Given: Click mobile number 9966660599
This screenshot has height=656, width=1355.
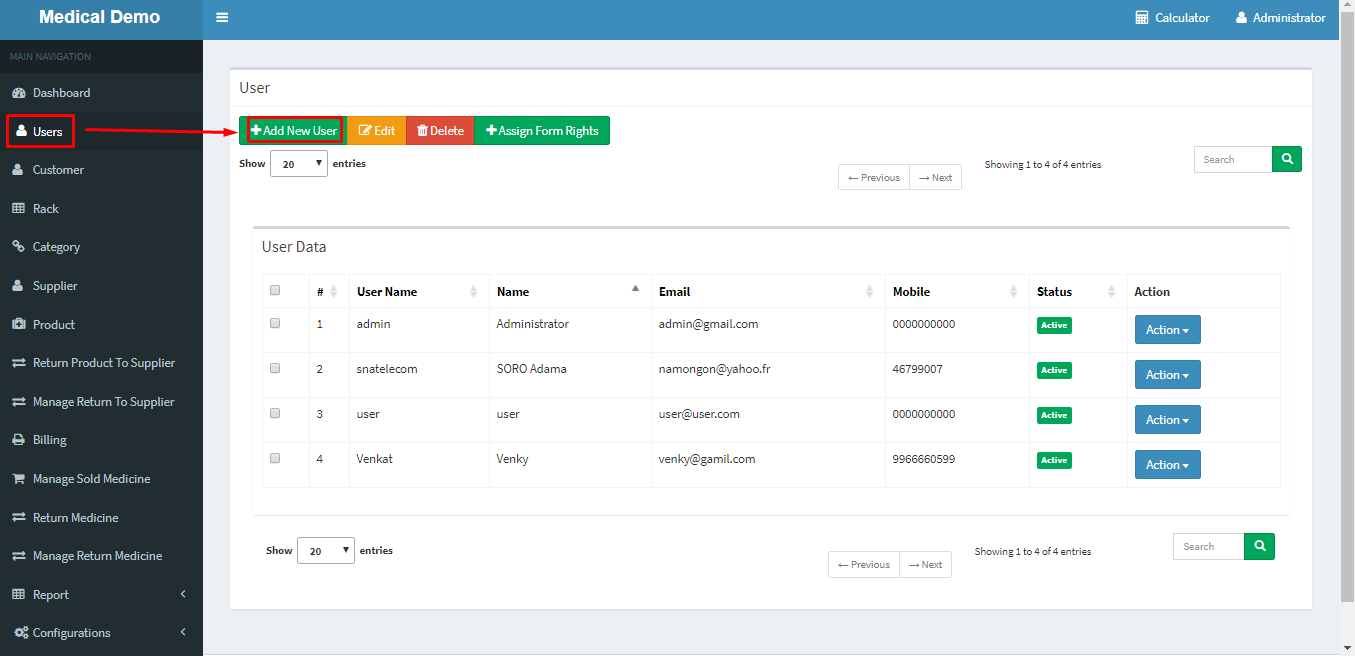Looking at the screenshot, I should [924, 459].
